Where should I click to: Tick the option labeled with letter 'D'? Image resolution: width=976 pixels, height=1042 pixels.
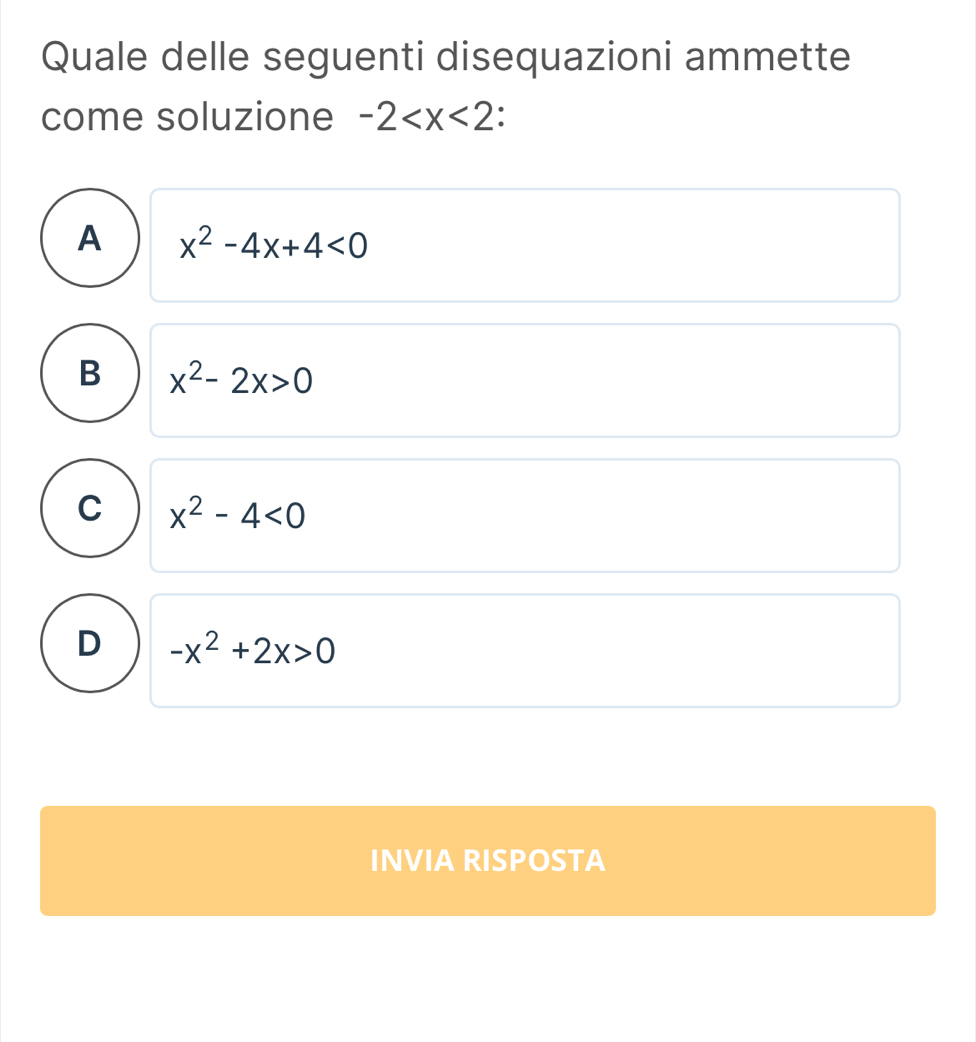point(91,643)
